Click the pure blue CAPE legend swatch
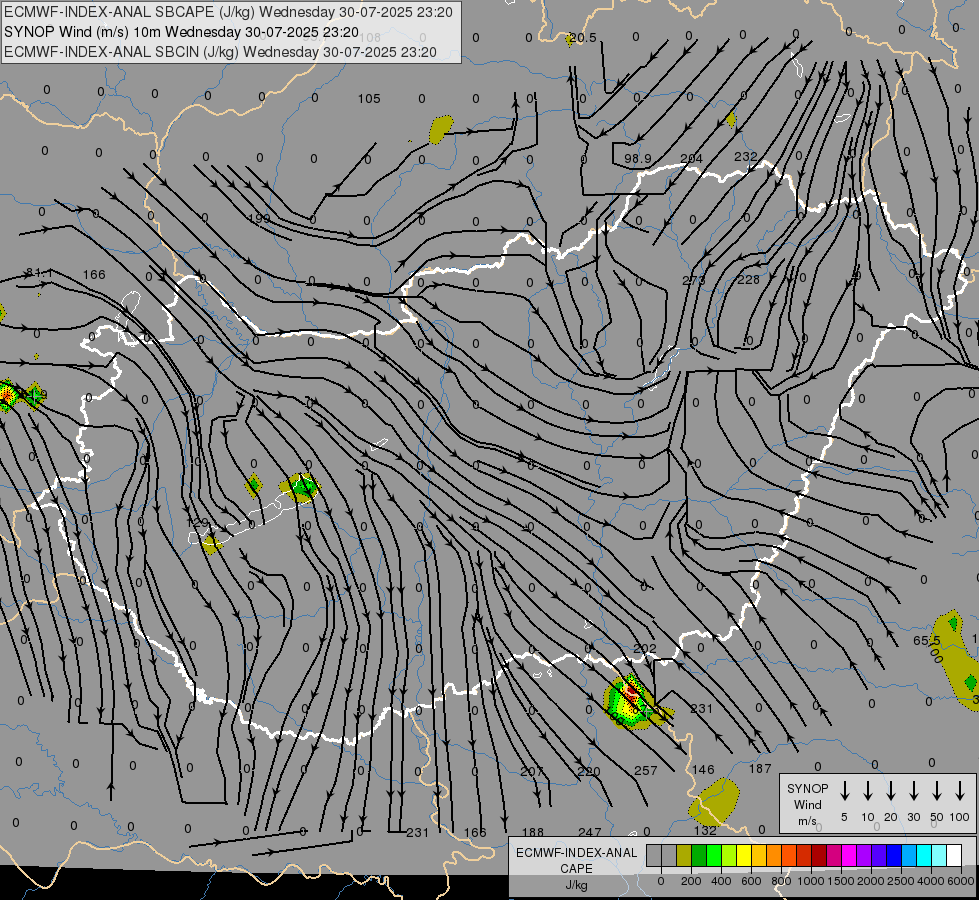 895,855
